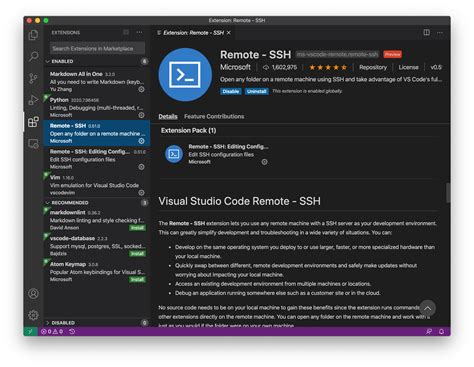Viewport: 474px width, 367px height.
Task: Open errors and warnings in status bar
Action: pos(52,331)
